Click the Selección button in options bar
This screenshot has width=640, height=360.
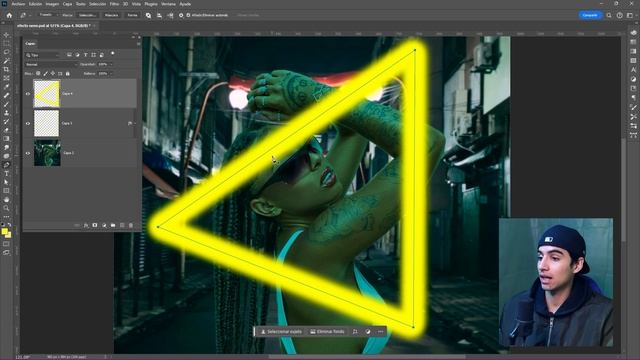87,15
